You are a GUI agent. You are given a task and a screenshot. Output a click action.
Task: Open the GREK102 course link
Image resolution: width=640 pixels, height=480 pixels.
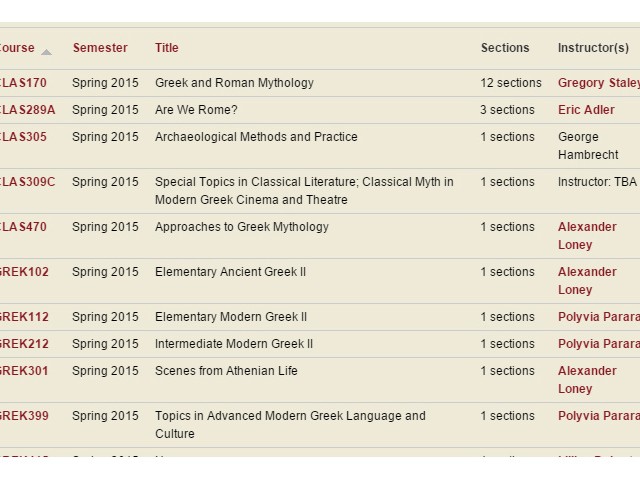(x=24, y=272)
